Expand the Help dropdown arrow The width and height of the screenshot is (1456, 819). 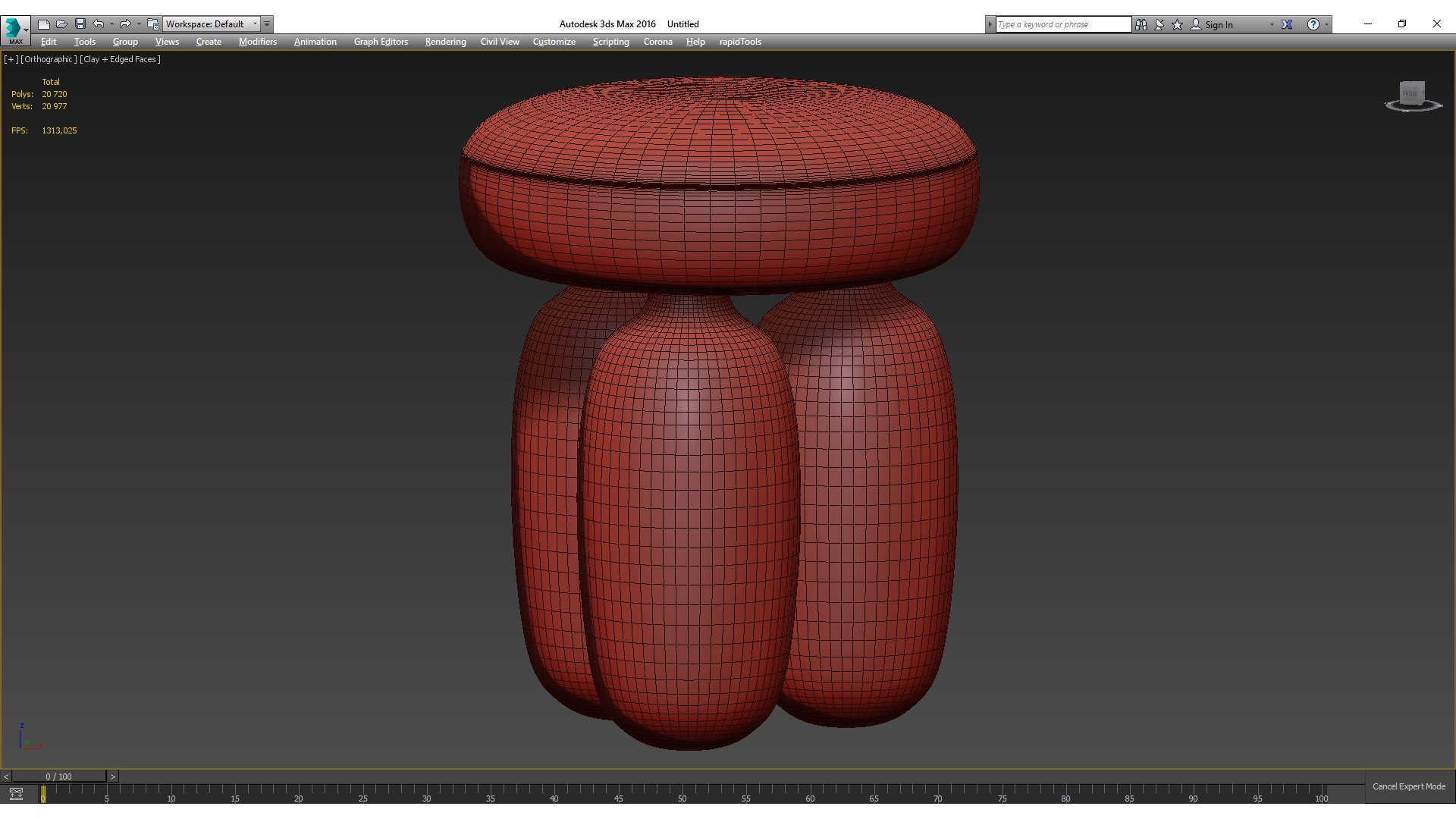[x=1326, y=24]
